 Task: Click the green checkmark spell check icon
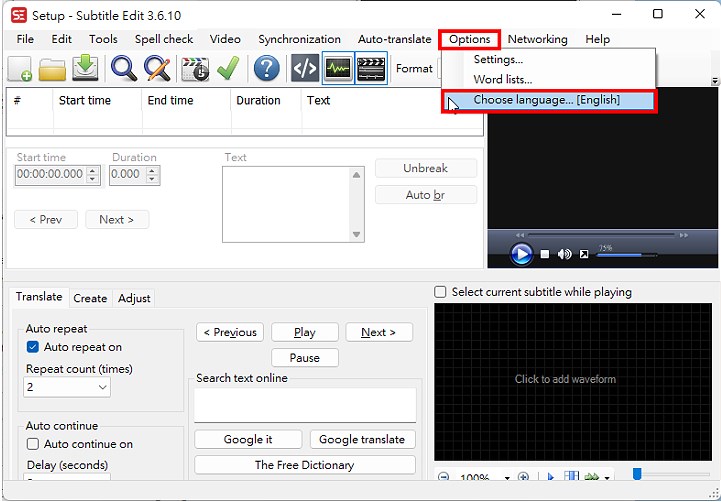click(x=228, y=68)
